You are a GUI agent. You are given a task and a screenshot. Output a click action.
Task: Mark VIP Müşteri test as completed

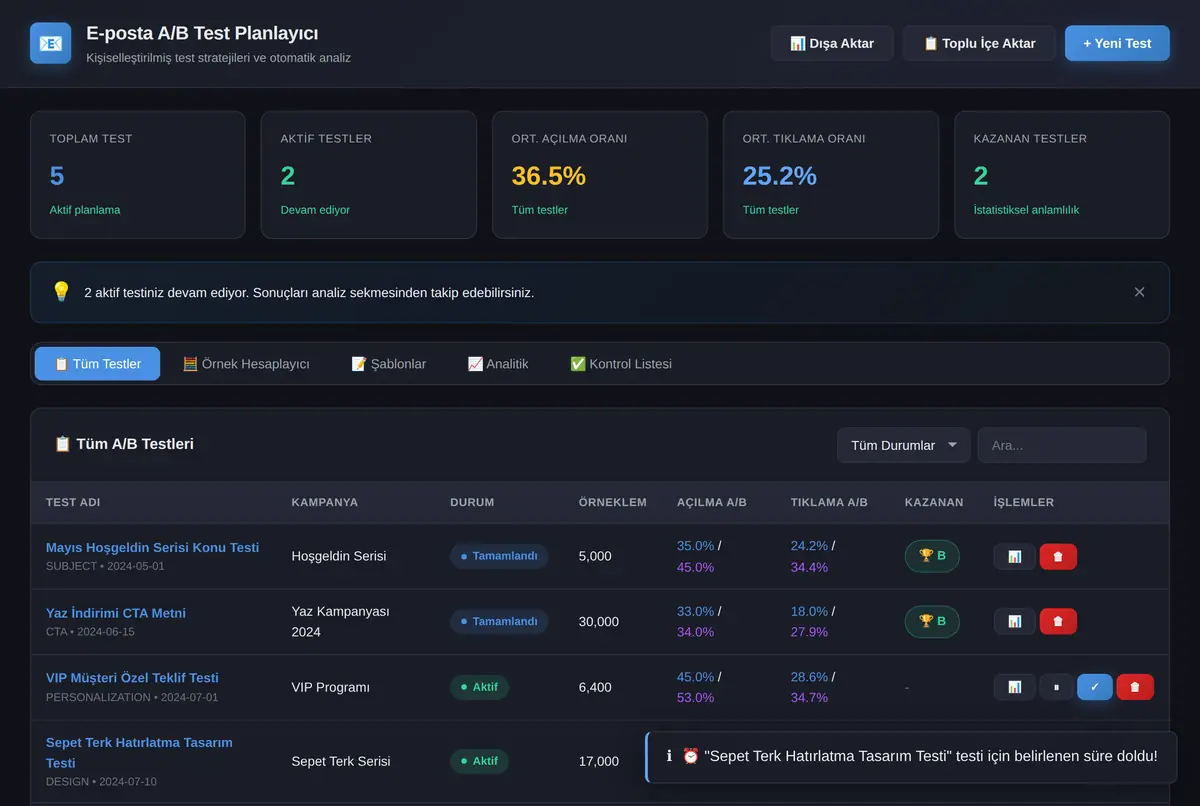click(x=1095, y=687)
